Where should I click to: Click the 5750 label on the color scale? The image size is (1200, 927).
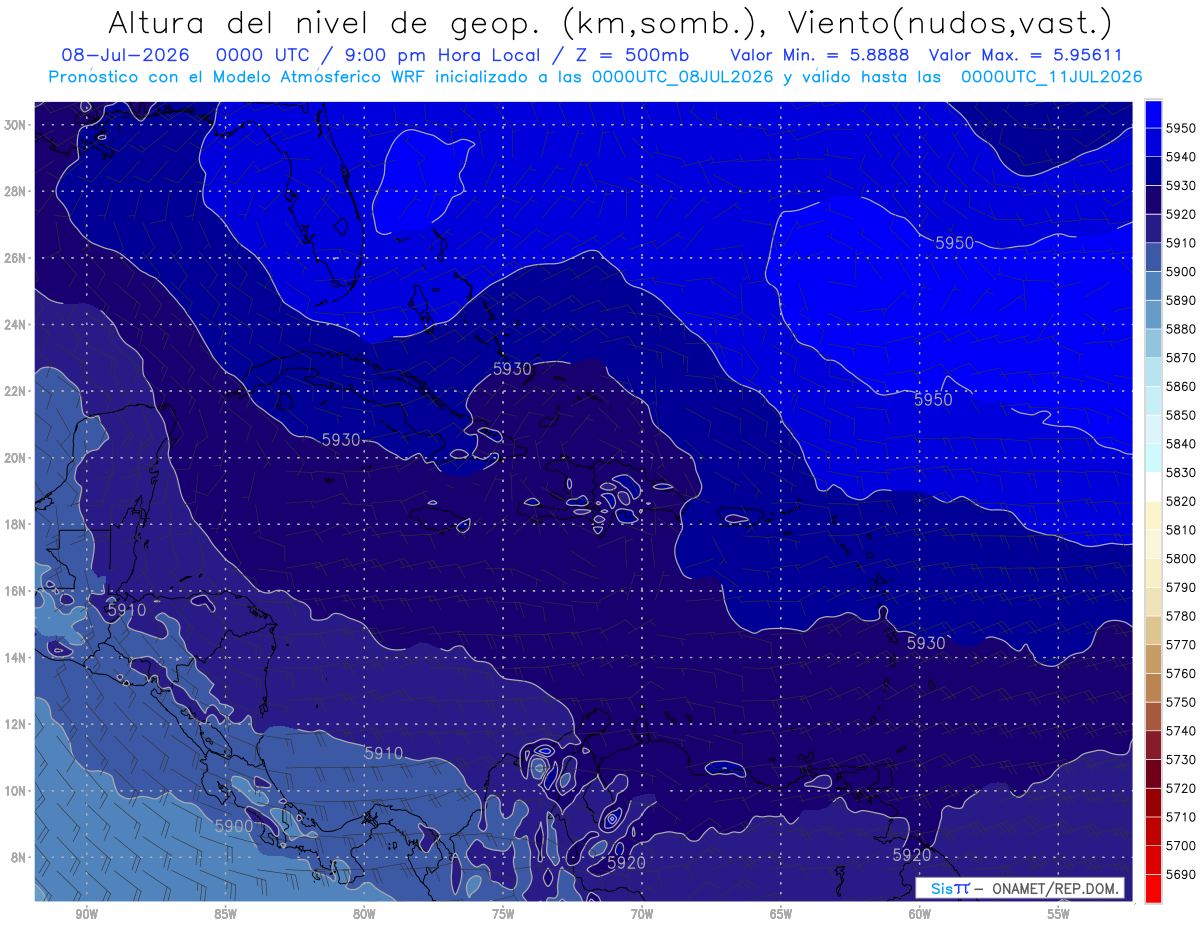click(x=1181, y=702)
